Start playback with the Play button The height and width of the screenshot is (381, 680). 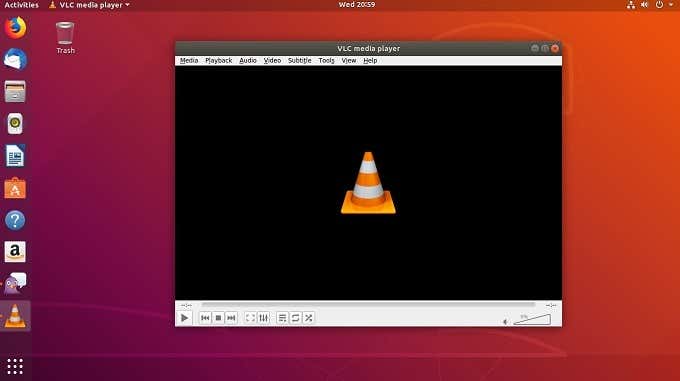click(x=184, y=318)
